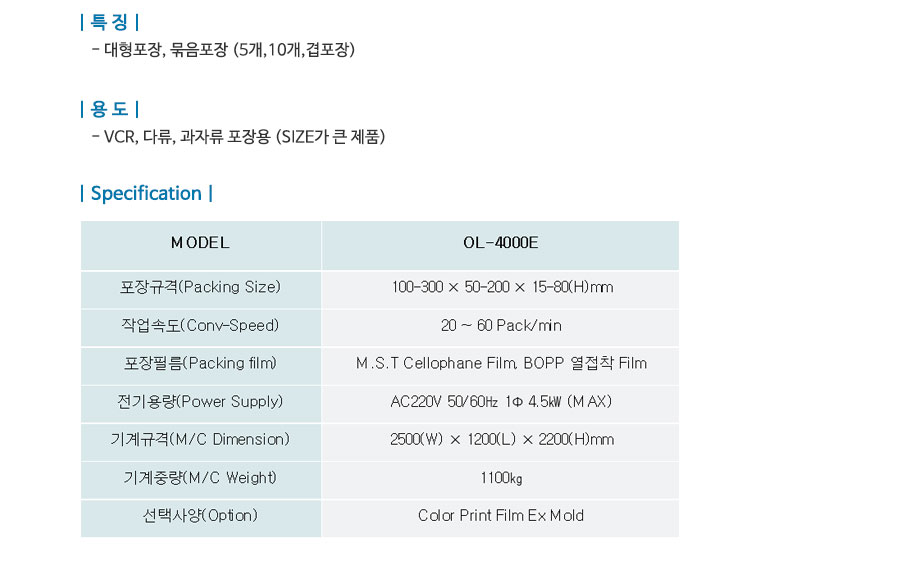Click the MODEL header cell

200,242
